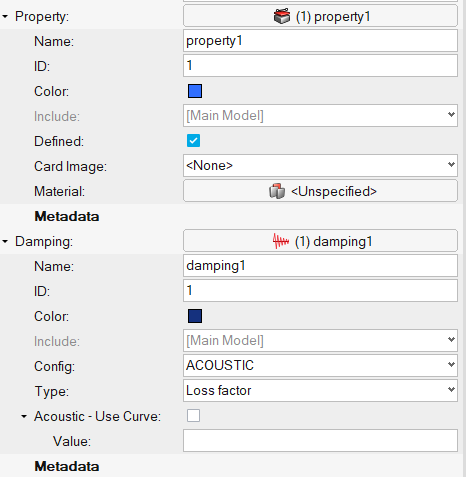Open the blue Property color swatch
The height and width of the screenshot is (477, 466).
pos(195,91)
